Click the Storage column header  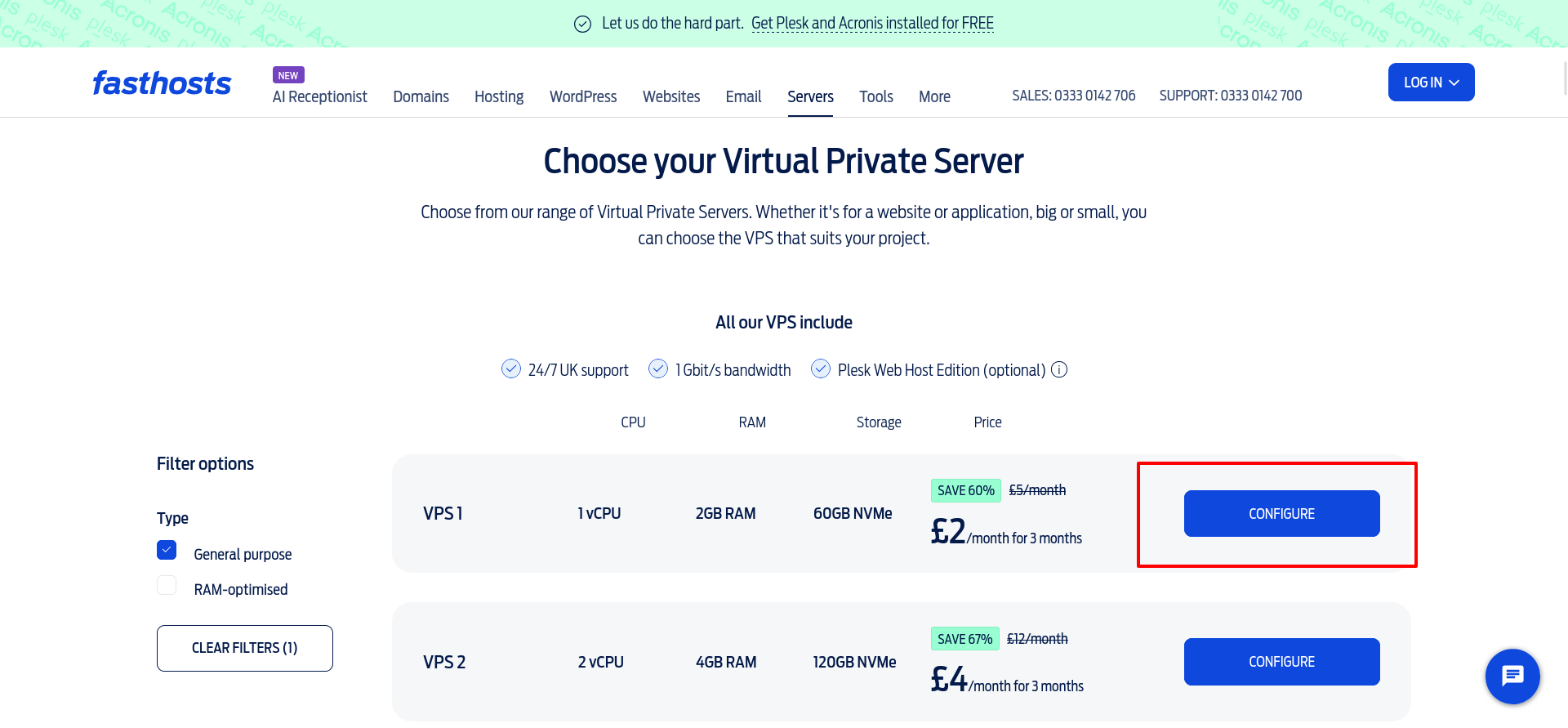click(879, 422)
